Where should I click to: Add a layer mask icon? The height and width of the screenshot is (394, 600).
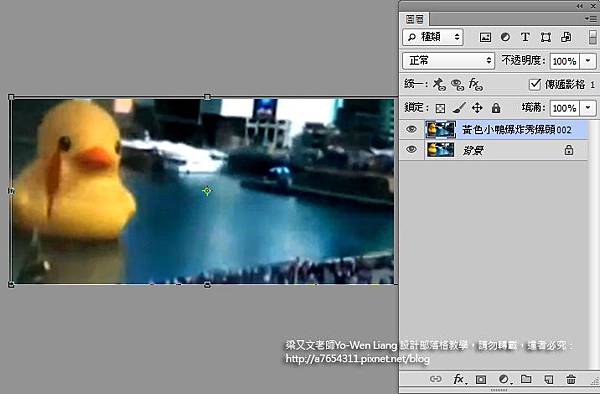(481, 379)
